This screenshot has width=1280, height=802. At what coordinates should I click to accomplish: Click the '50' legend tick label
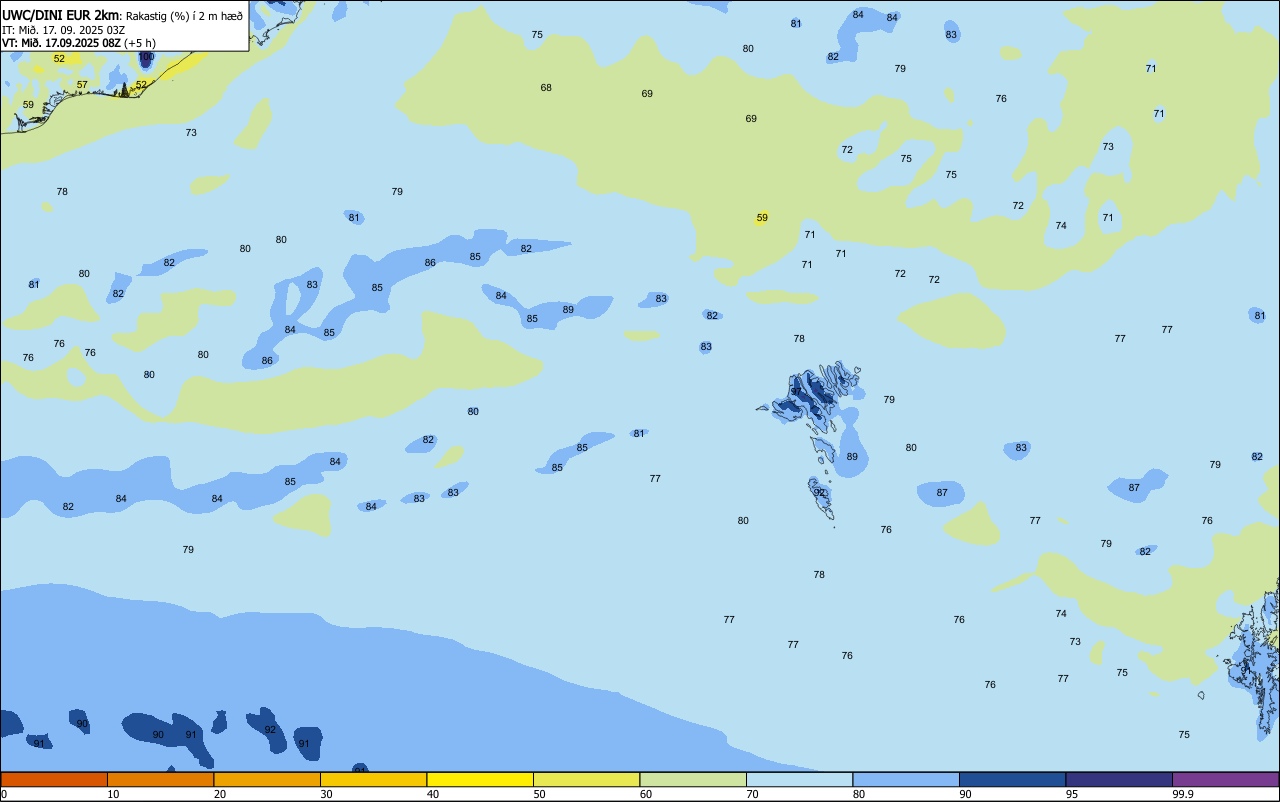pos(539,794)
